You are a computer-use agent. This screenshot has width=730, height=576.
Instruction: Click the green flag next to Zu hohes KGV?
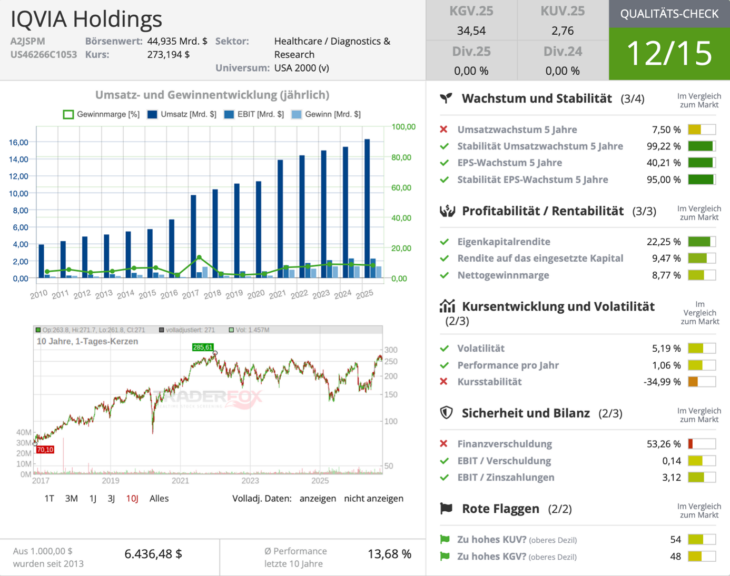(445, 556)
